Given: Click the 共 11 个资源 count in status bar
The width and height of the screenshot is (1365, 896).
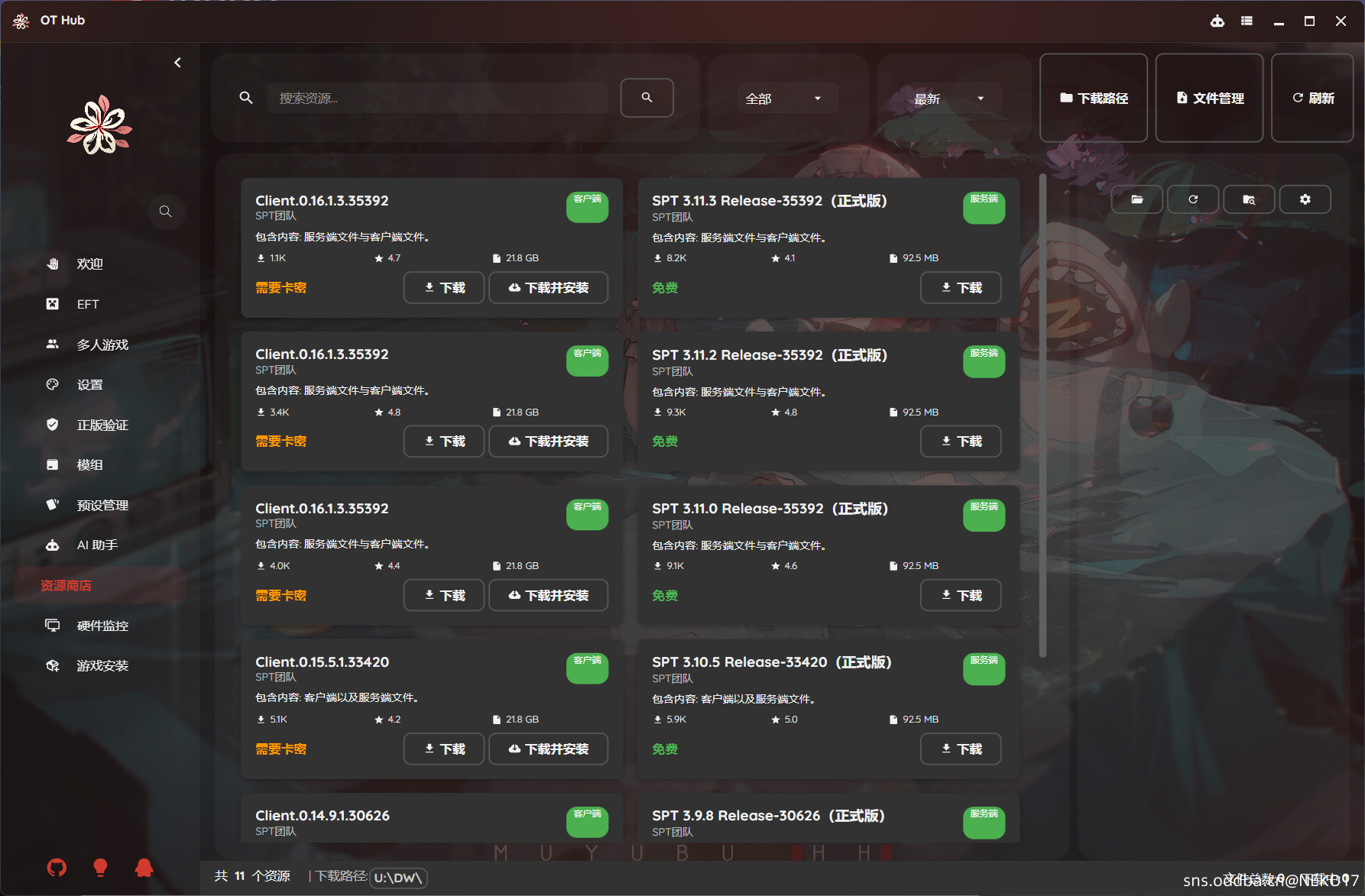Looking at the screenshot, I should pyautogui.click(x=252, y=876).
